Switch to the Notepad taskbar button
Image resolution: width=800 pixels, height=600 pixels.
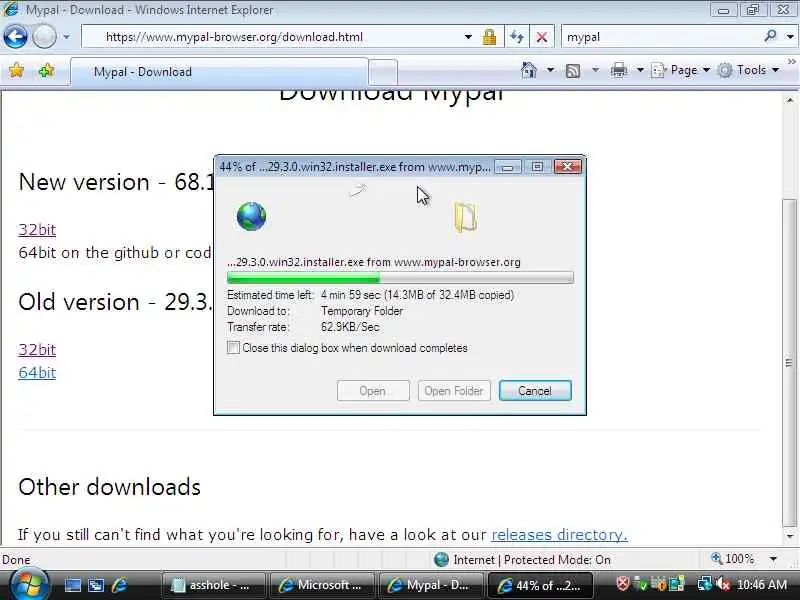click(x=213, y=586)
